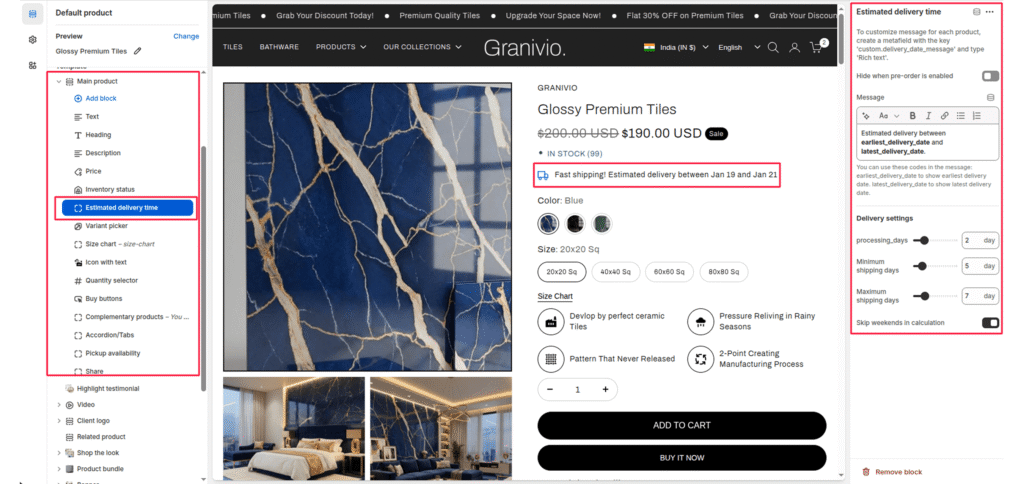This screenshot has width=1024, height=484.
Task: Select the 40x40 Sq size option
Action: pyautogui.click(x=616, y=272)
